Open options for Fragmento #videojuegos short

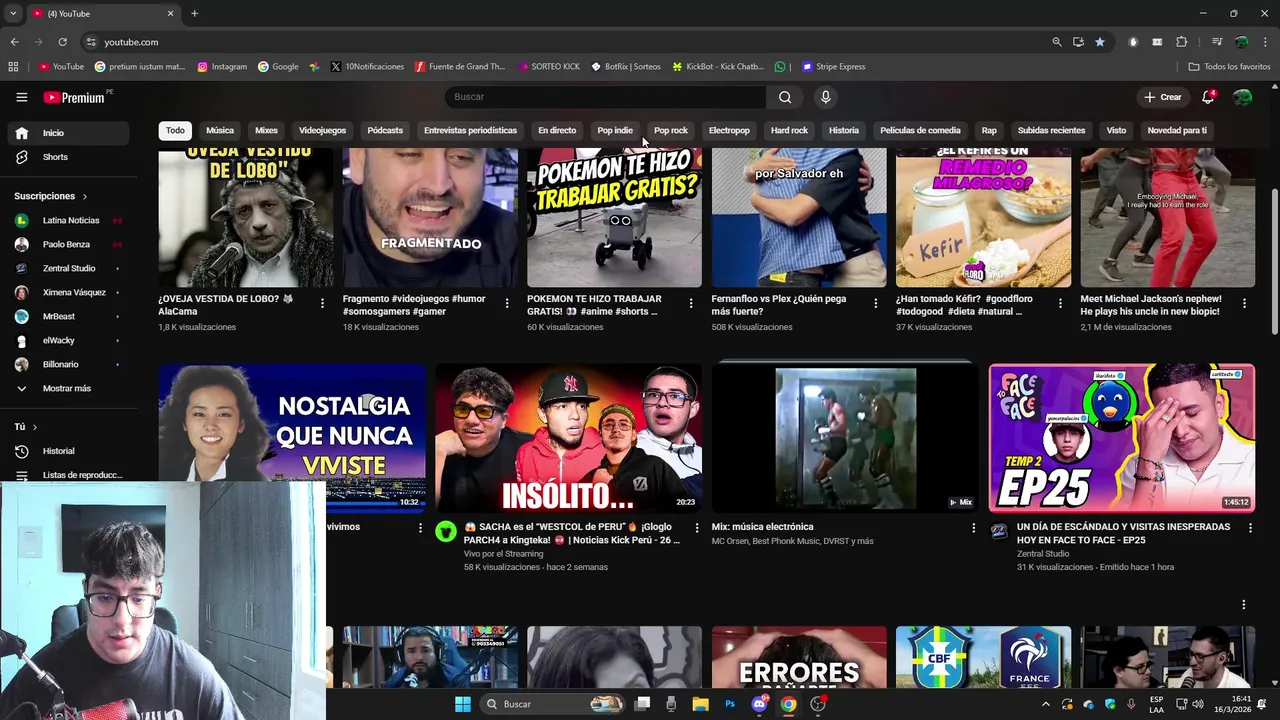(x=507, y=303)
